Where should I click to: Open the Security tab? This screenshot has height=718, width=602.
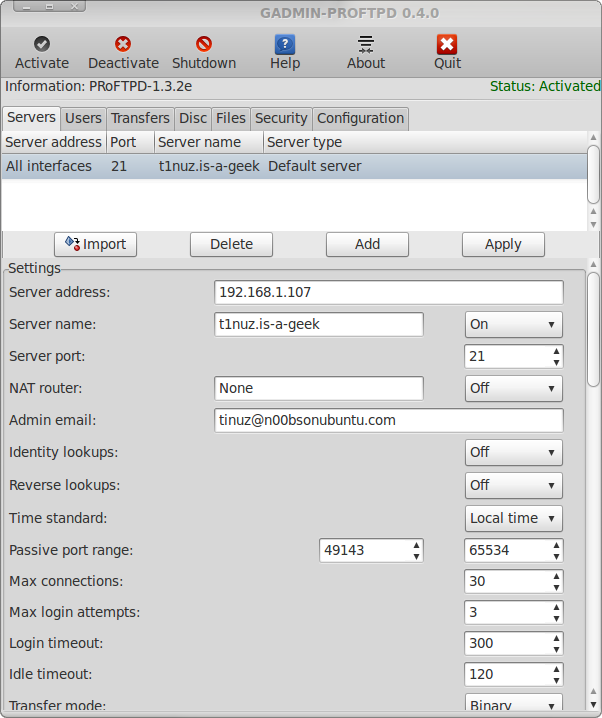click(281, 119)
